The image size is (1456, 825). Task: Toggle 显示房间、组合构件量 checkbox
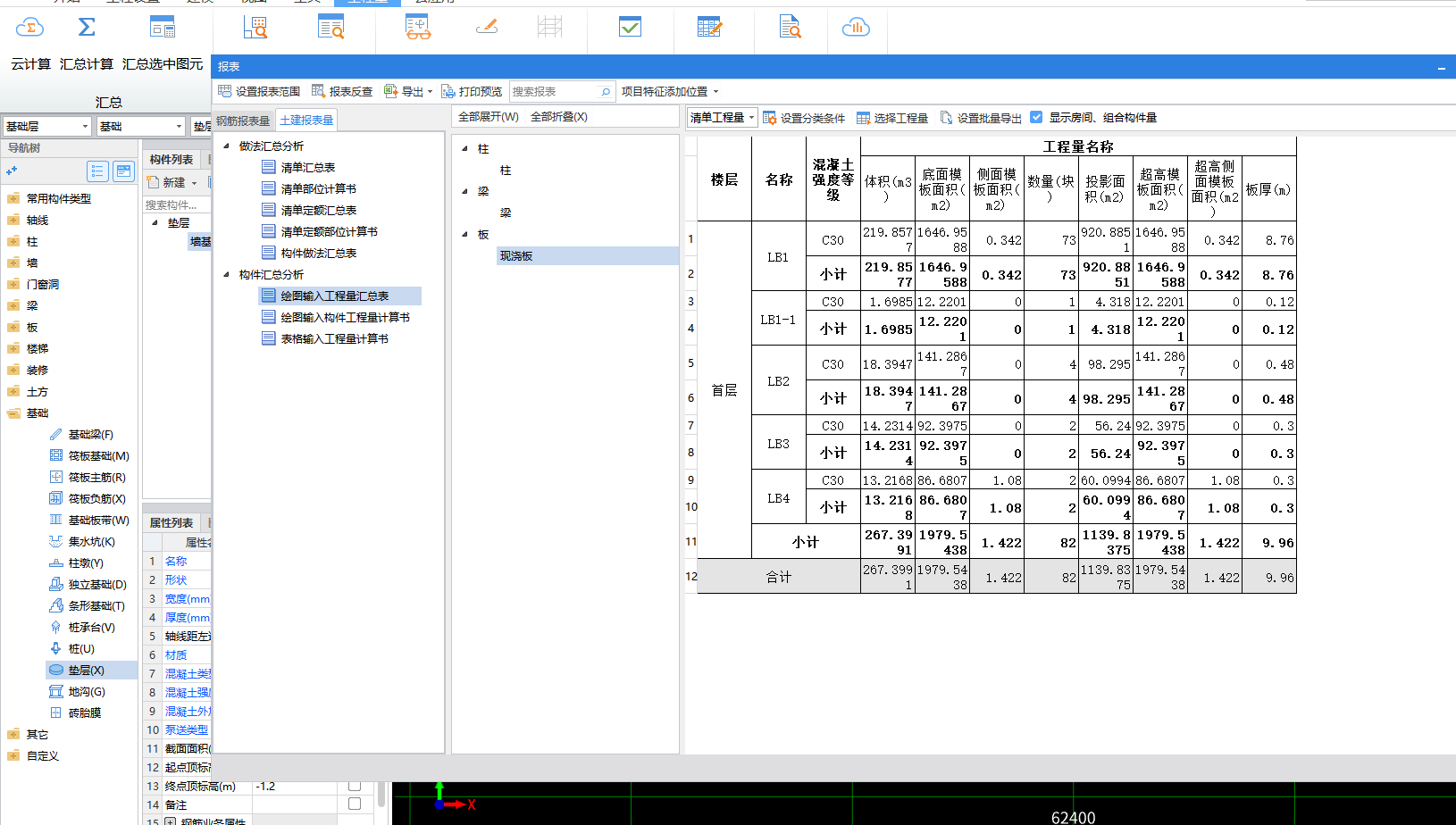pos(1036,117)
